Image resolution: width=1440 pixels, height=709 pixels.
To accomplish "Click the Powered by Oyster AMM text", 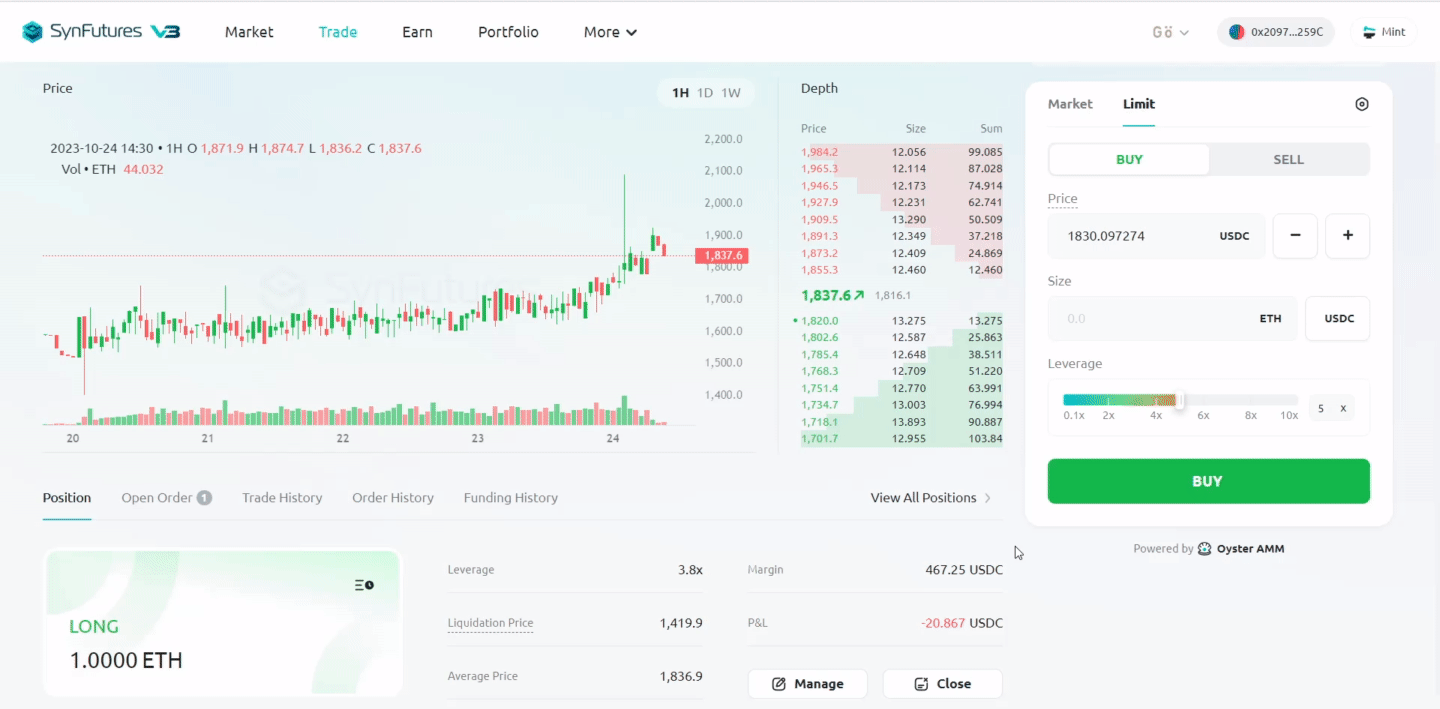I will click(1209, 549).
